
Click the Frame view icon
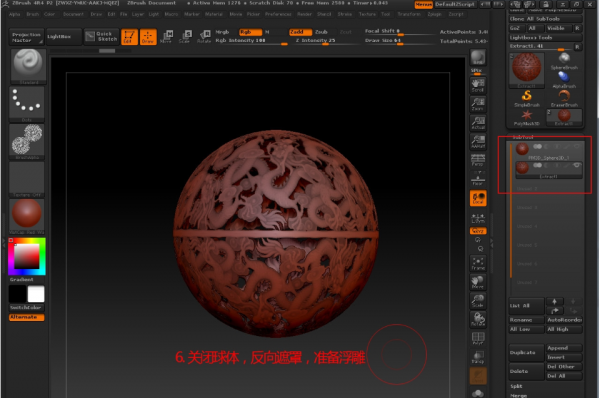[478, 263]
